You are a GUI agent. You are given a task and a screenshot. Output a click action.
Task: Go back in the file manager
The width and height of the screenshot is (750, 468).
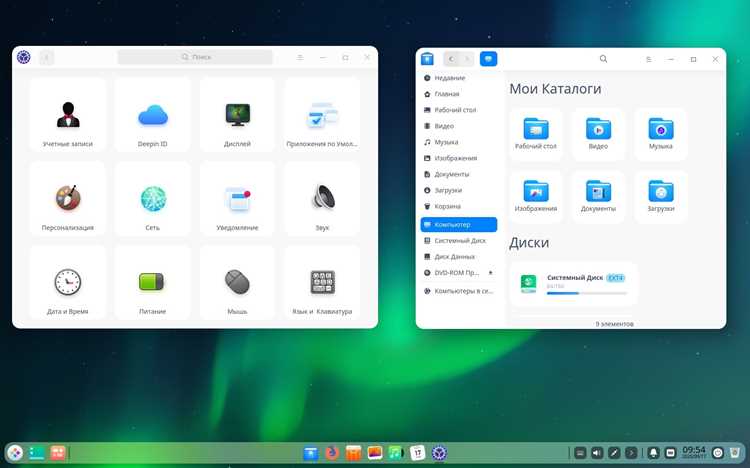pyautogui.click(x=451, y=59)
